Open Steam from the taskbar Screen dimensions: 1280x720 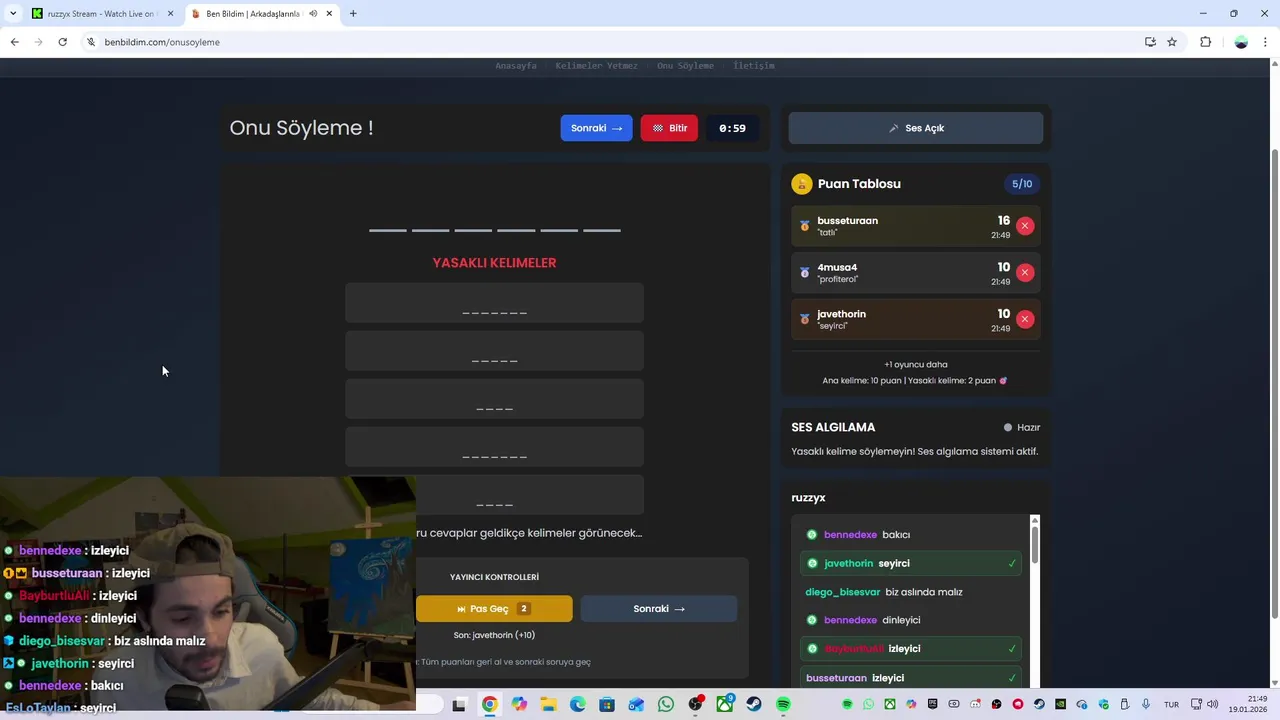click(x=754, y=705)
